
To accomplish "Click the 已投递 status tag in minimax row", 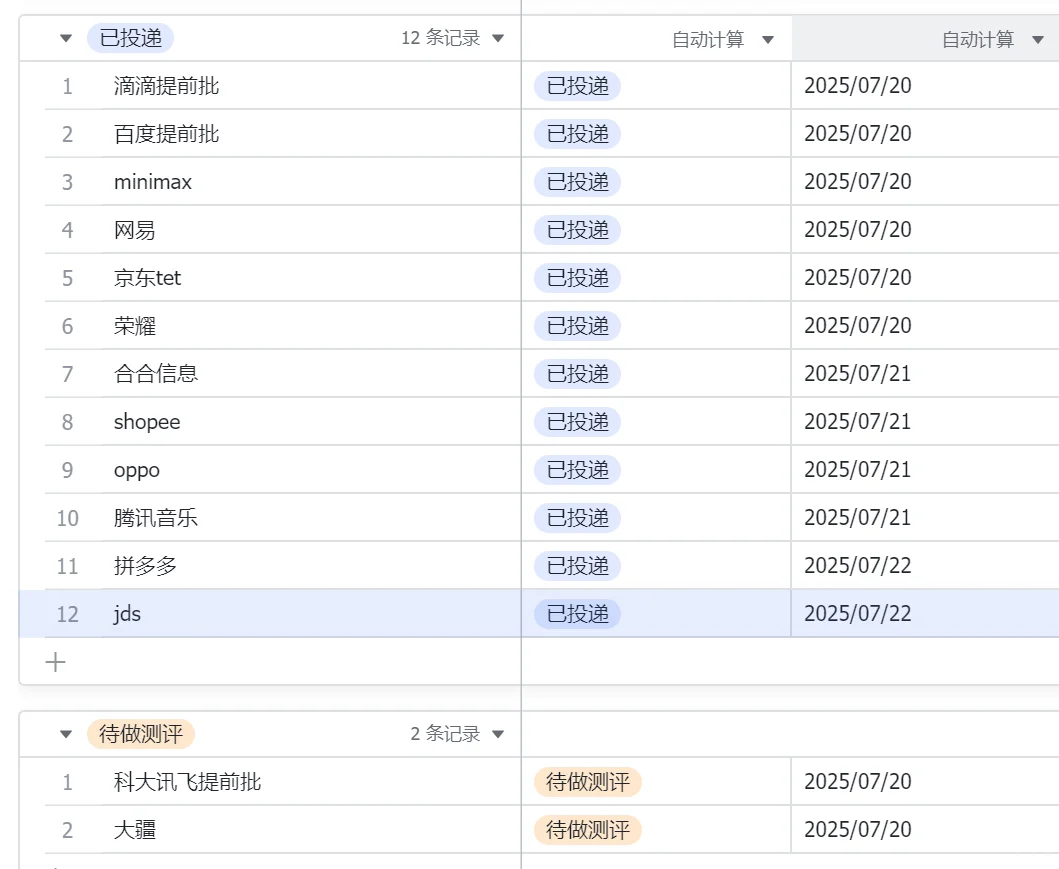I will point(577,182).
